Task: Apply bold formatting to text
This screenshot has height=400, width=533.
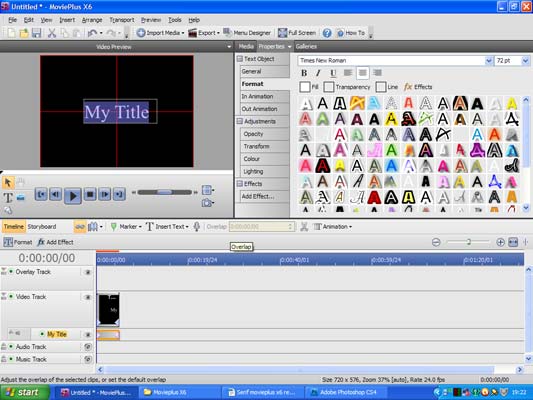Action: [304, 73]
